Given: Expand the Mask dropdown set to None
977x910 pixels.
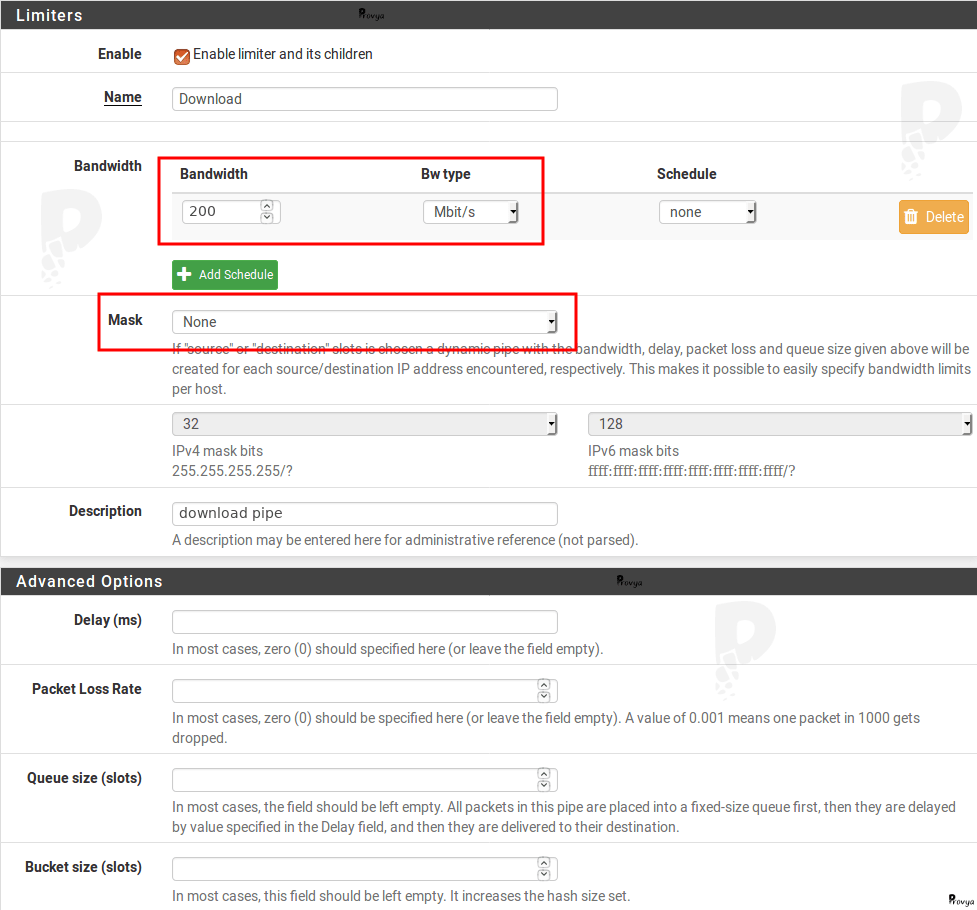Looking at the screenshot, I should coord(364,322).
